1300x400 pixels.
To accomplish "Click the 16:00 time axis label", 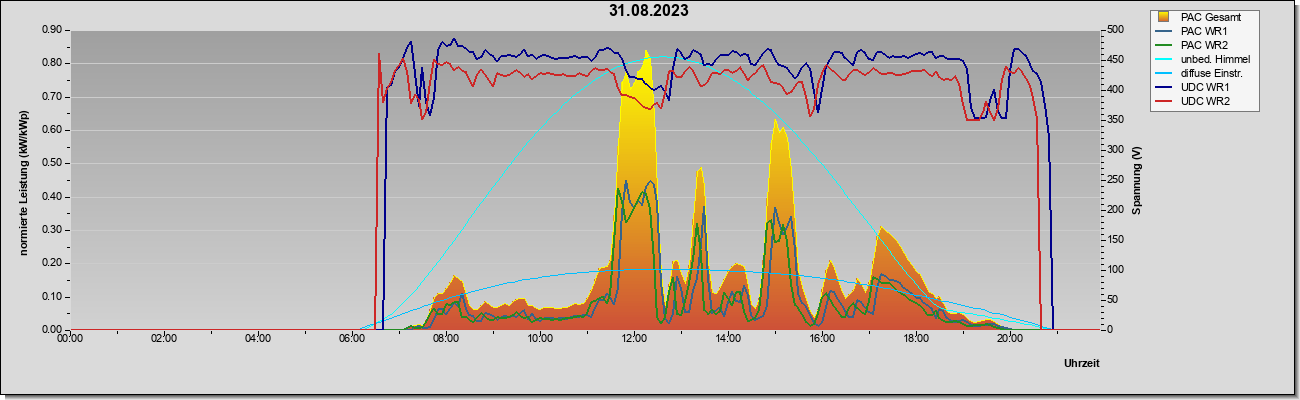I will pos(822,338).
